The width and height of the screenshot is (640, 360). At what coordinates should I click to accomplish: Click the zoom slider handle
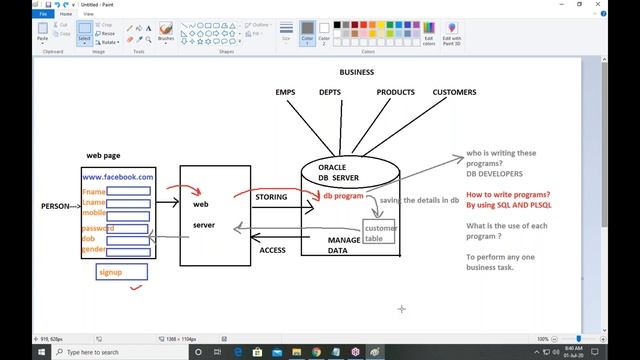pos(578,339)
